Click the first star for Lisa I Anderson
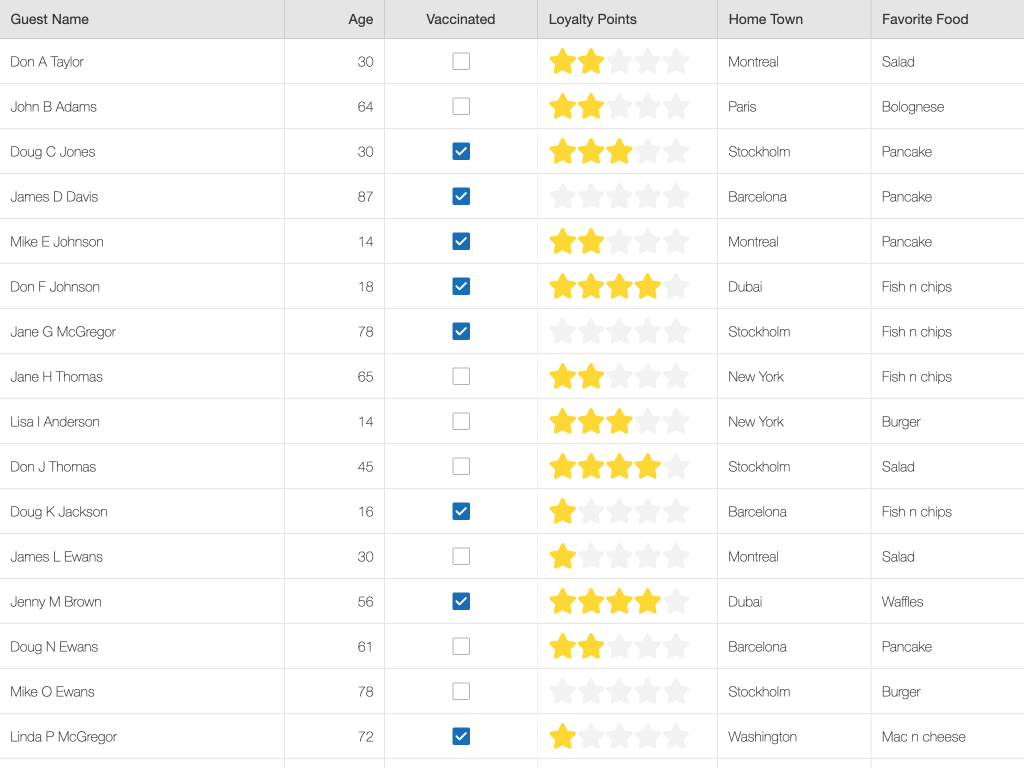Image resolution: width=1024 pixels, height=768 pixels. pos(563,422)
